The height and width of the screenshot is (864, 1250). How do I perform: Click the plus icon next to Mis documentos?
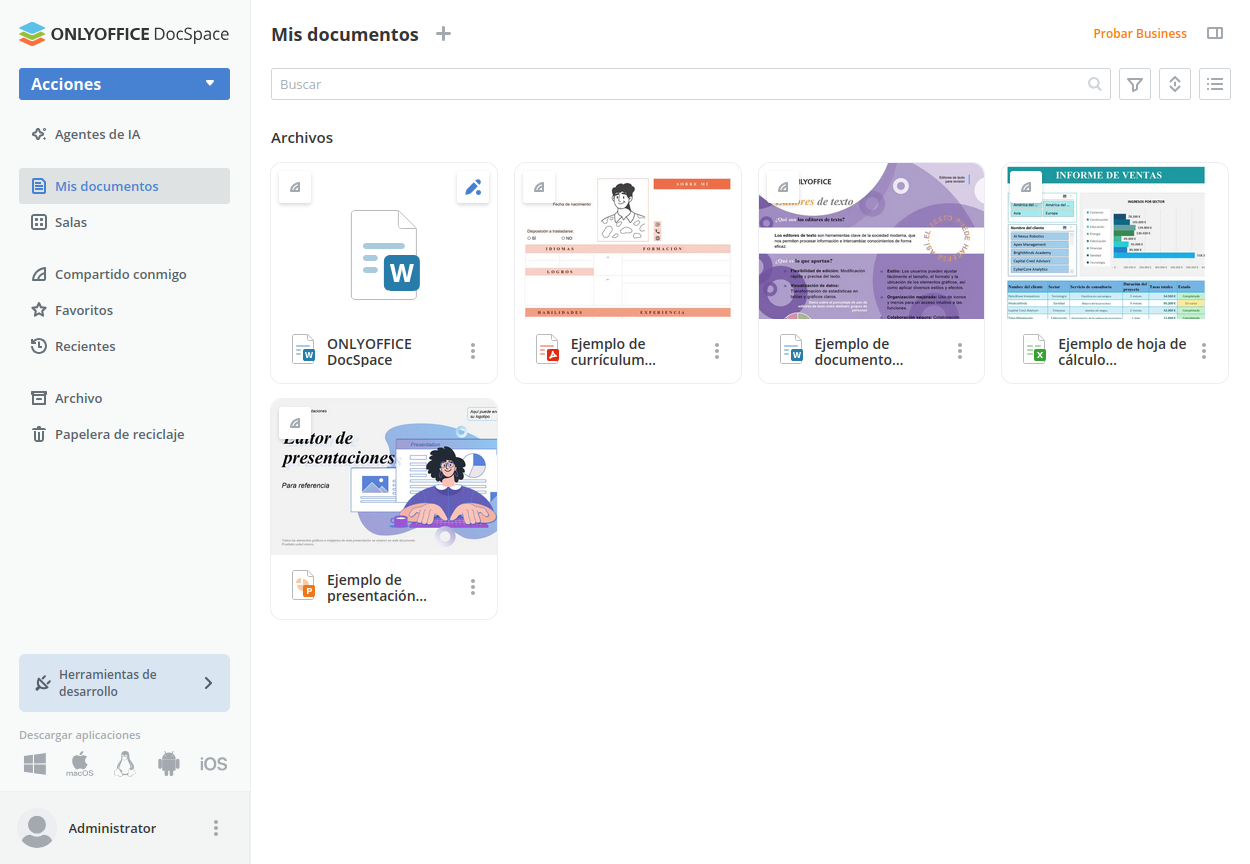pyautogui.click(x=444, y=34)
